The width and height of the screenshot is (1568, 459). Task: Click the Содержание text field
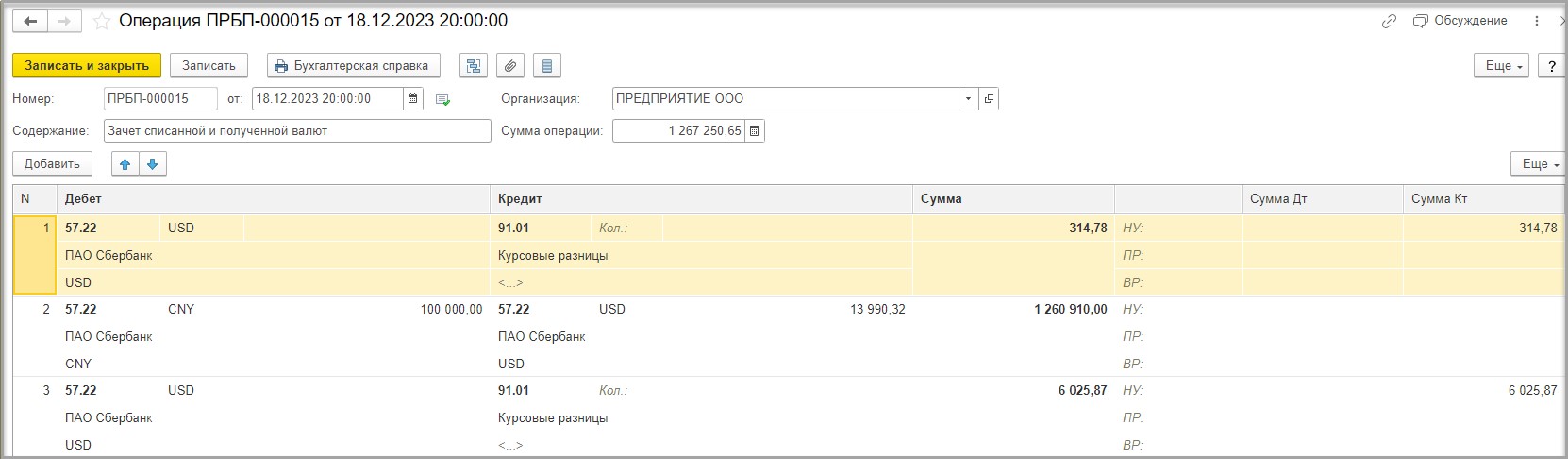pos(296,131)
